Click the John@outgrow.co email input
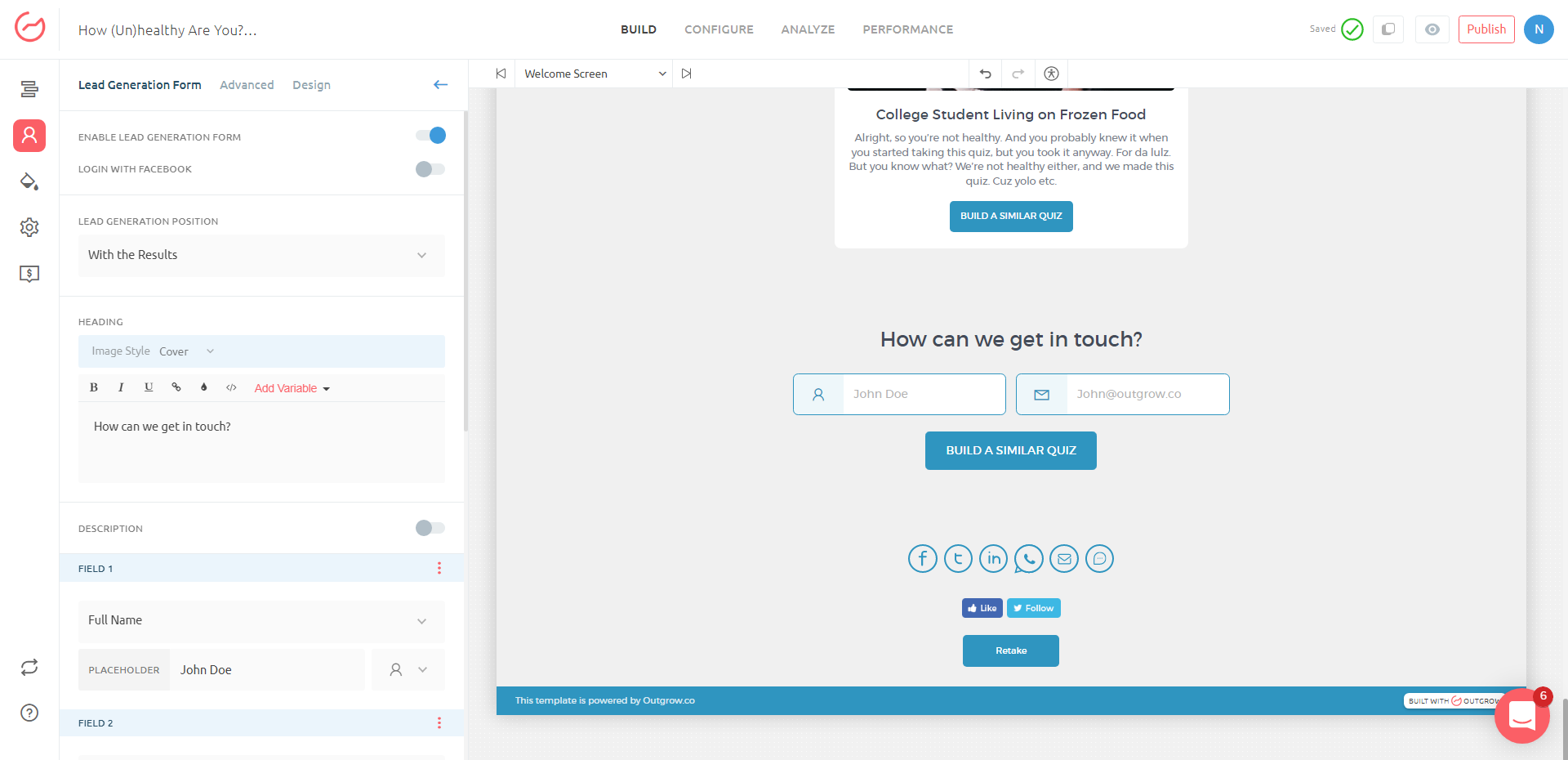The image size is (1568, 760). 1123,395
